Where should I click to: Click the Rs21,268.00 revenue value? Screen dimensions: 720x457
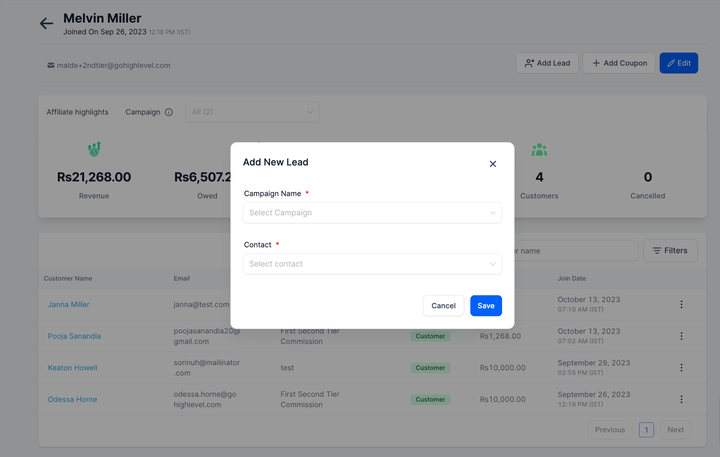94,177
